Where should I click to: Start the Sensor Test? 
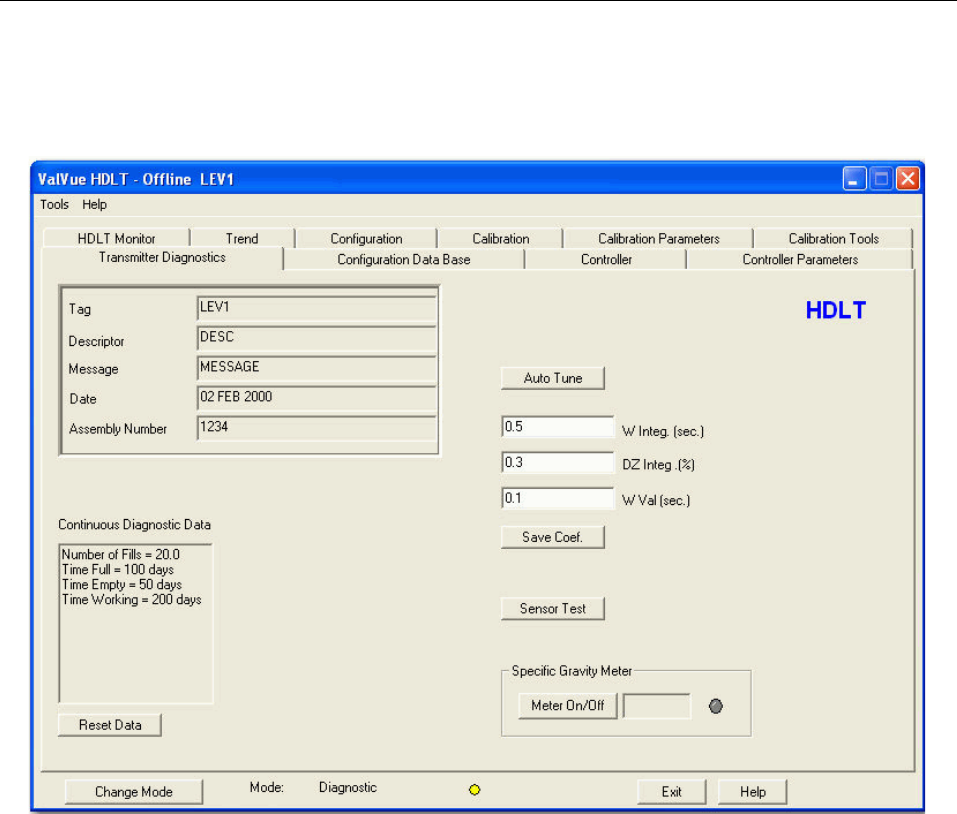coord(553,608)
